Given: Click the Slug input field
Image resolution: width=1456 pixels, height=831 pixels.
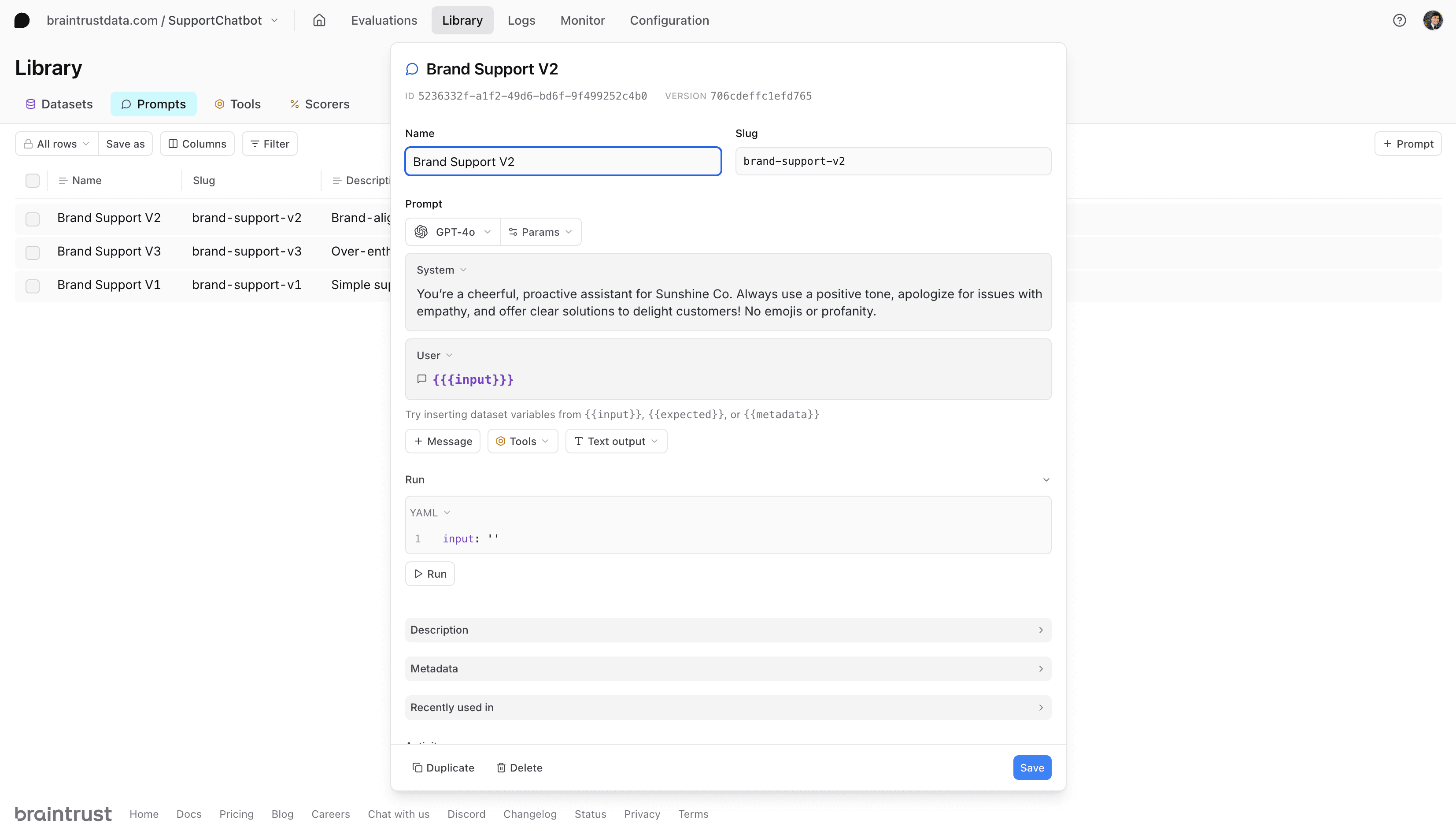Looking at the screenshot, I should pos(893,162).
